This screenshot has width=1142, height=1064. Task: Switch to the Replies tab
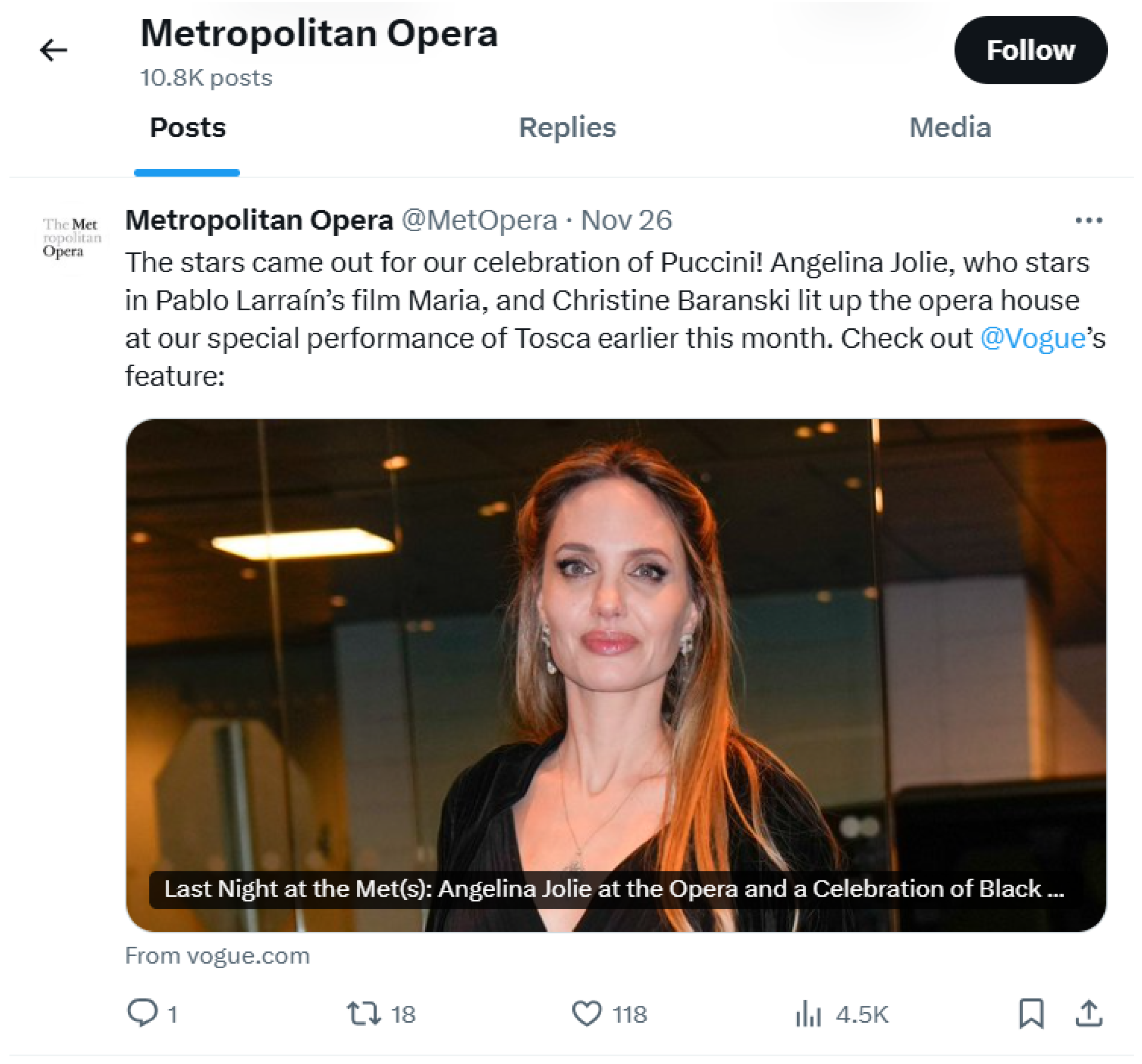[x=567, y=127]
